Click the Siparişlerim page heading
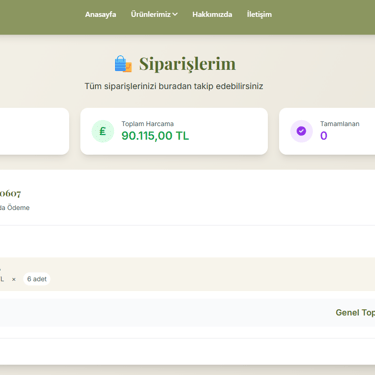This screenshot has height=375, width=375. 187,64
